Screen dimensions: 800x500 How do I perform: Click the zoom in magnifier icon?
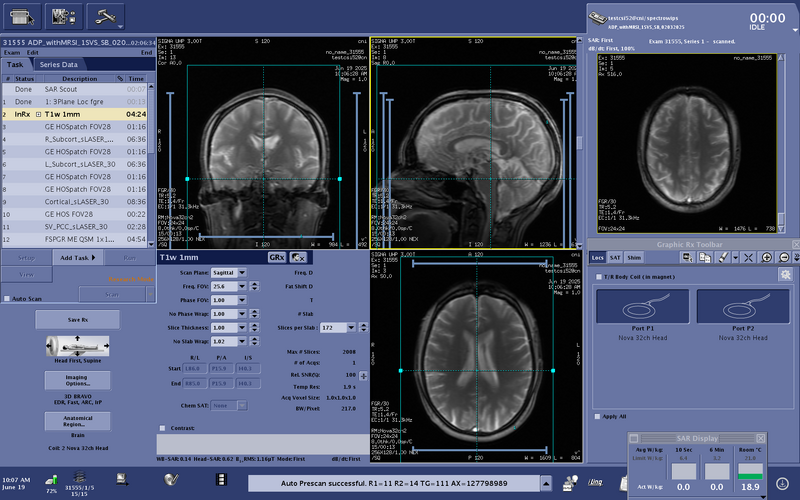tap(766, 258)
